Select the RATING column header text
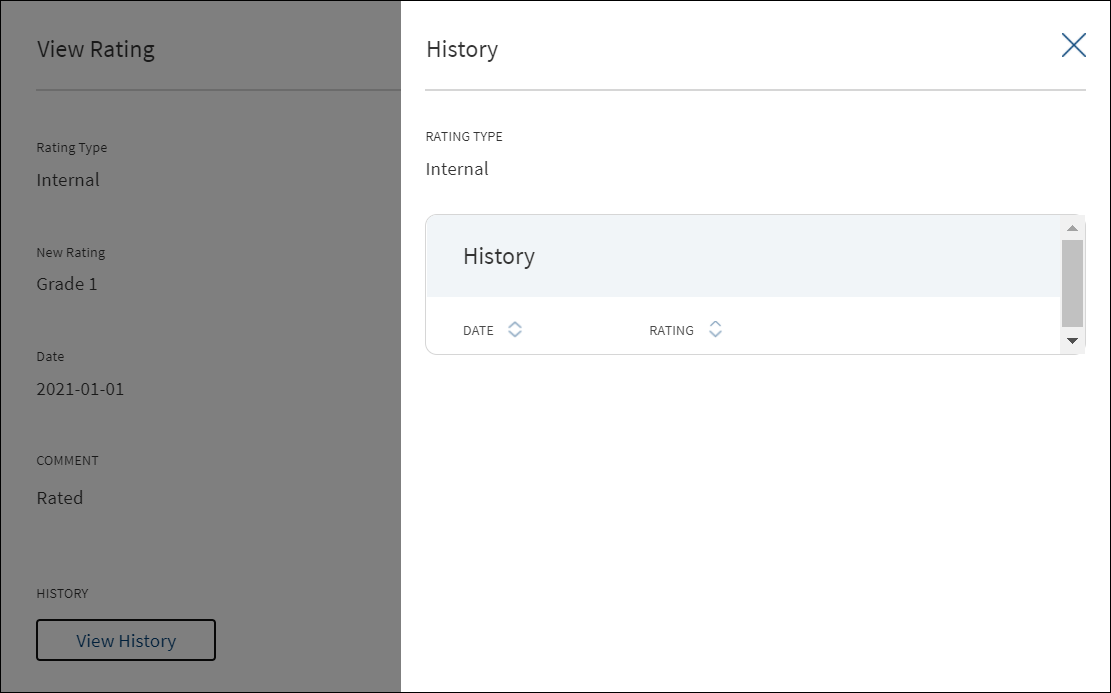 671,330
